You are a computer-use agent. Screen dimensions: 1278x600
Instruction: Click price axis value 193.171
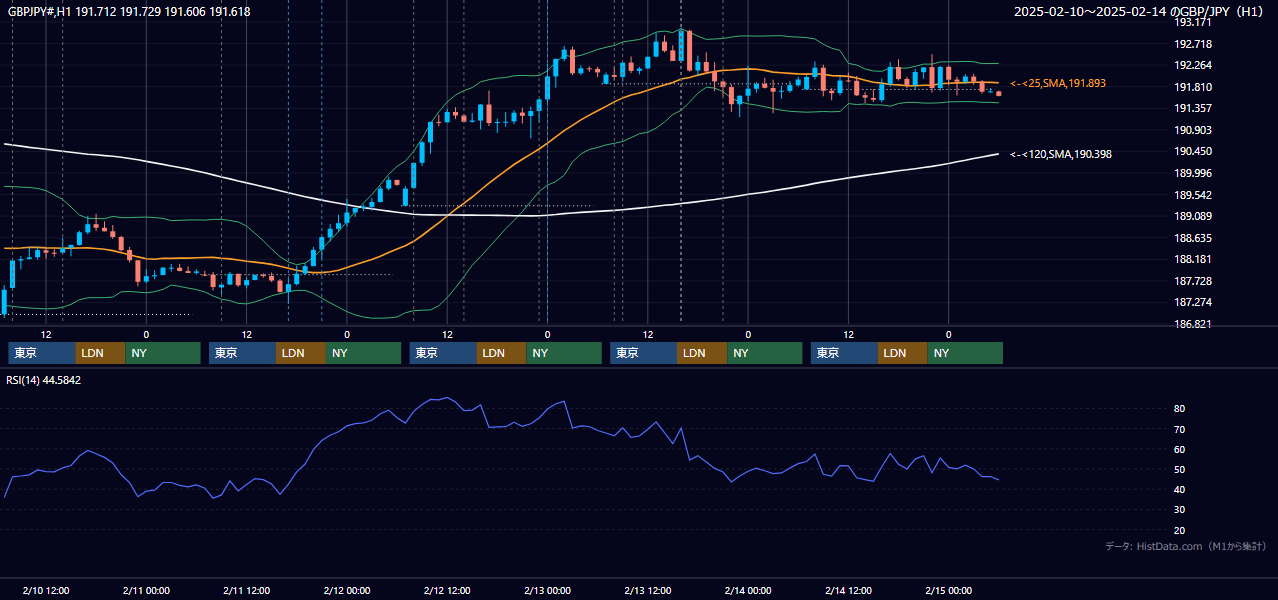[1193, 22]
